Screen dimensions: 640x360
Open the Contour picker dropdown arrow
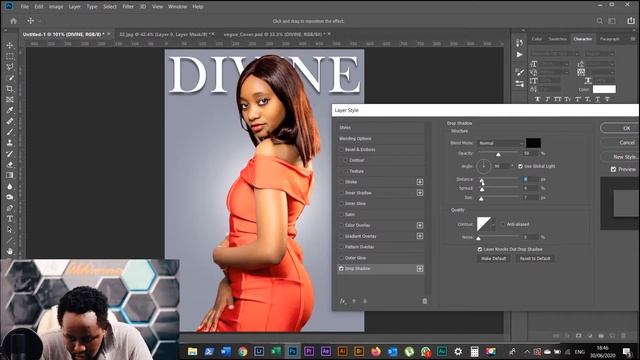pyautogui.click(x=493, y=224)
